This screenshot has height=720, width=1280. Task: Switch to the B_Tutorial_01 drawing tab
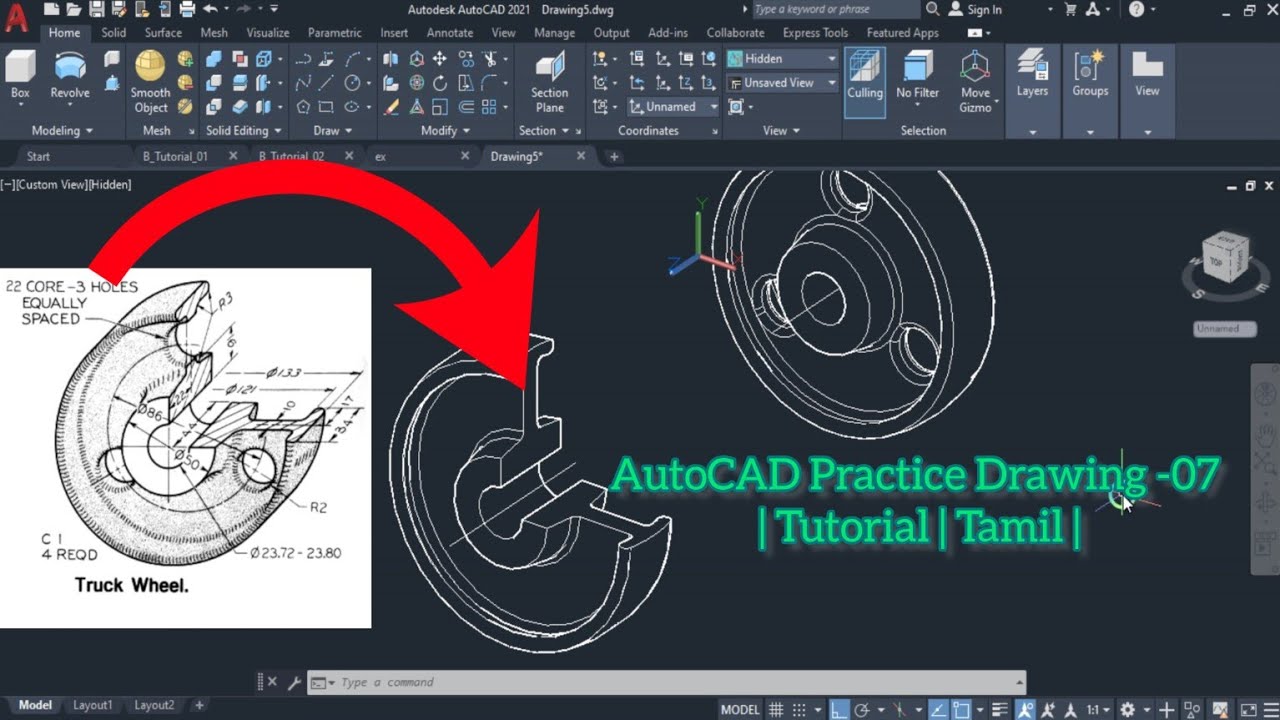pos(175,156)
